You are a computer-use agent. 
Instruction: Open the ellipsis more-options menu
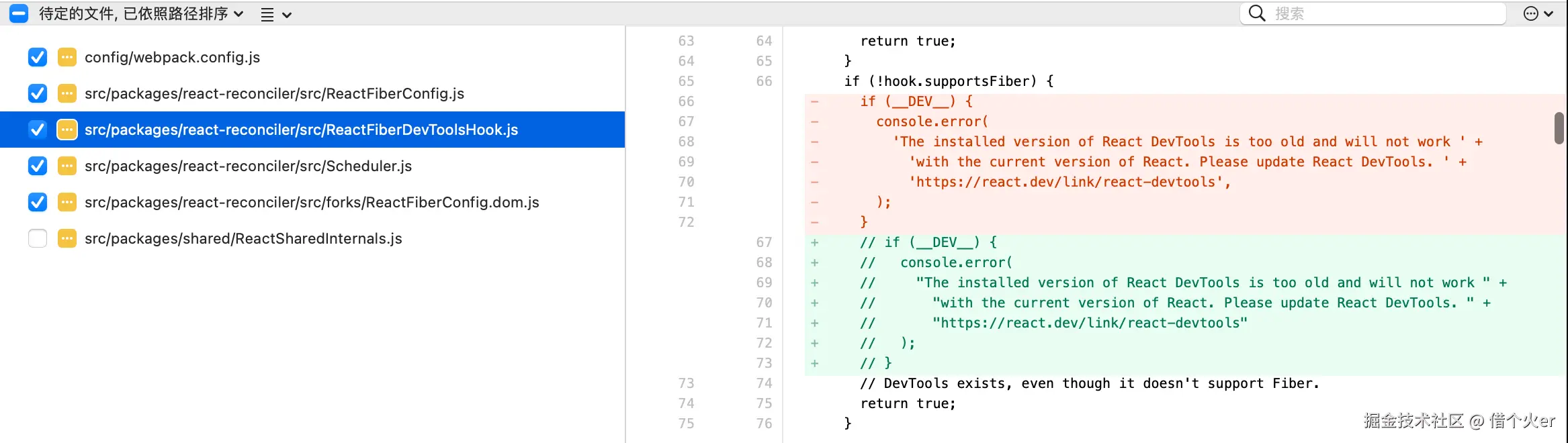(1538, 13)
